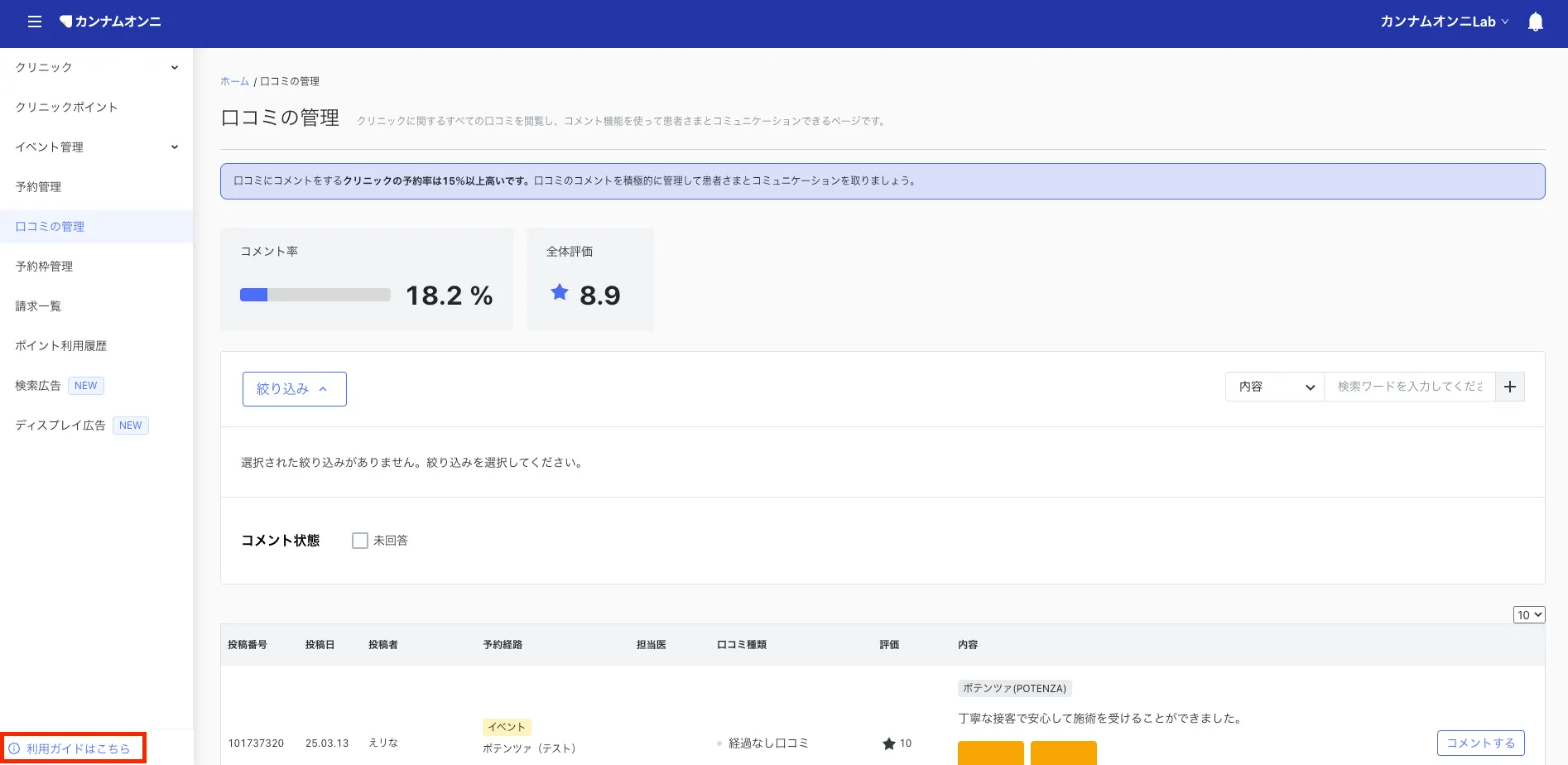The image size is (1568, 765).
Task: Click the ポテンツァ（テスト） booking route text
Action: [529, 748]
